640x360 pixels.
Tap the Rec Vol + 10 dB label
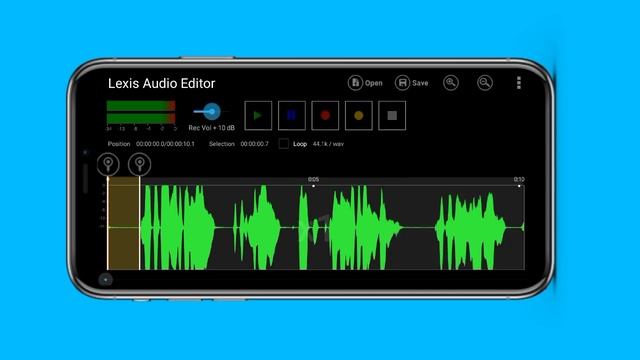[211, 128]
